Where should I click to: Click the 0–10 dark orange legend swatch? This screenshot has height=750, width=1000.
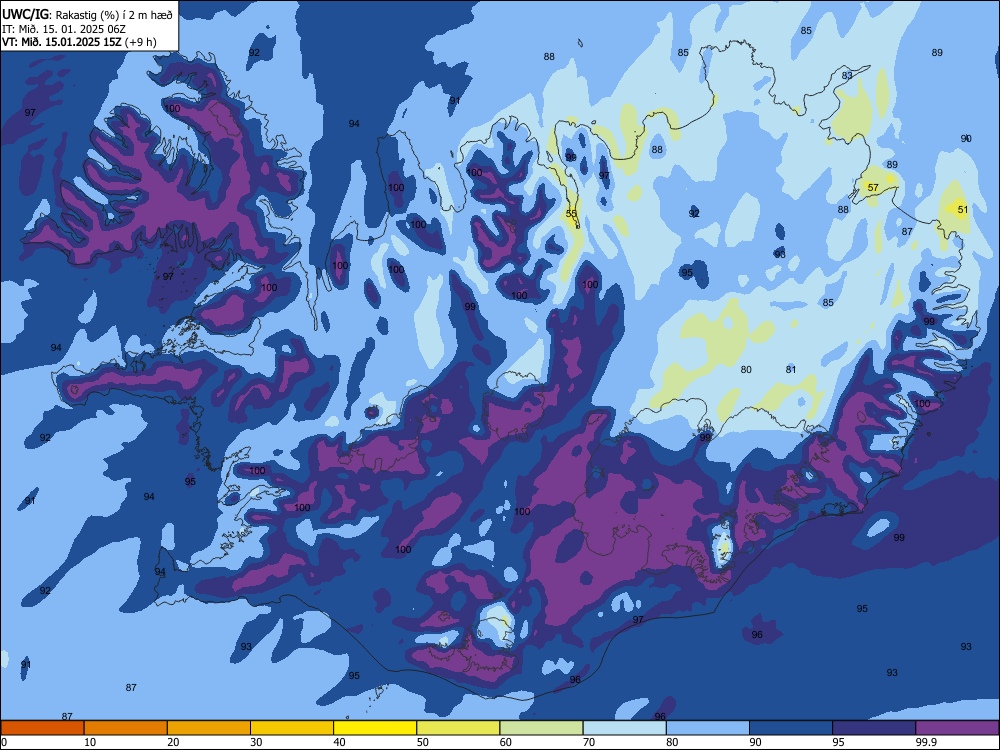click(x=42, y=728)
